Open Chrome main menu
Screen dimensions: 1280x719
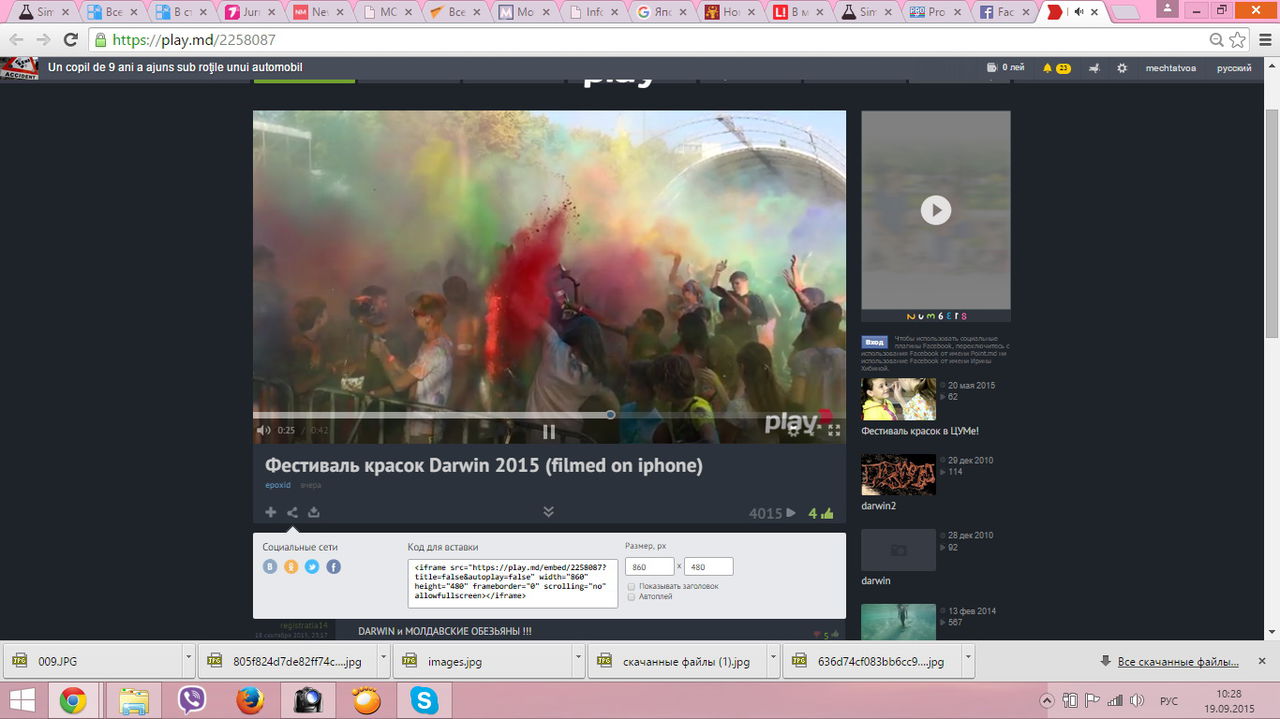tap(1263, 40)
